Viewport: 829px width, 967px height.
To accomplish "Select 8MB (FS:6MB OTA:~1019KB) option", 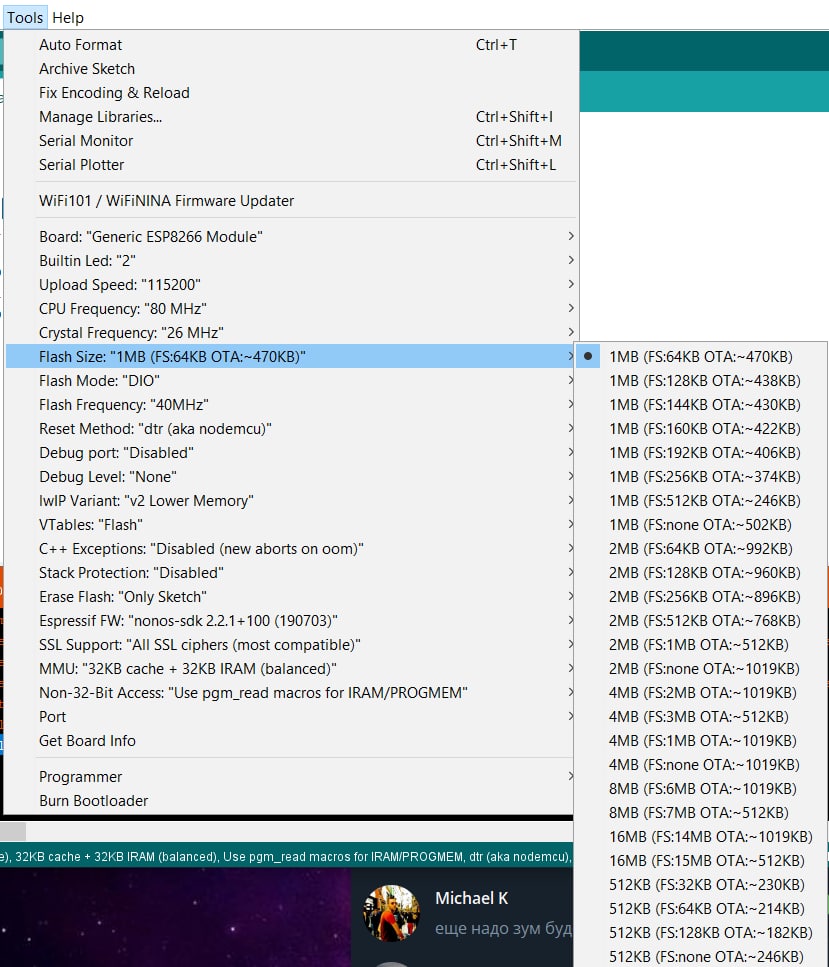I will coord(701,789).
